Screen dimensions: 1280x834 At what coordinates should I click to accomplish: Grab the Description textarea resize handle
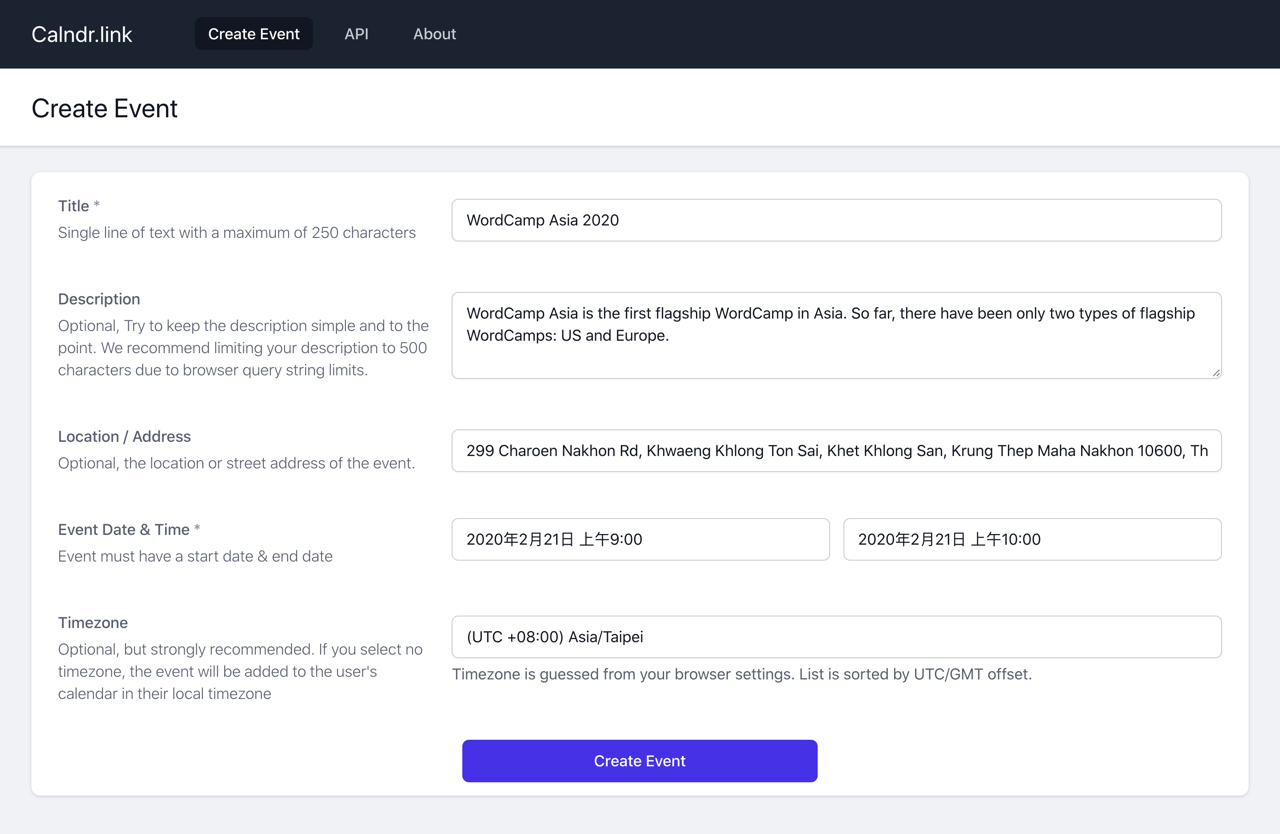click(x=1215, y=372)
